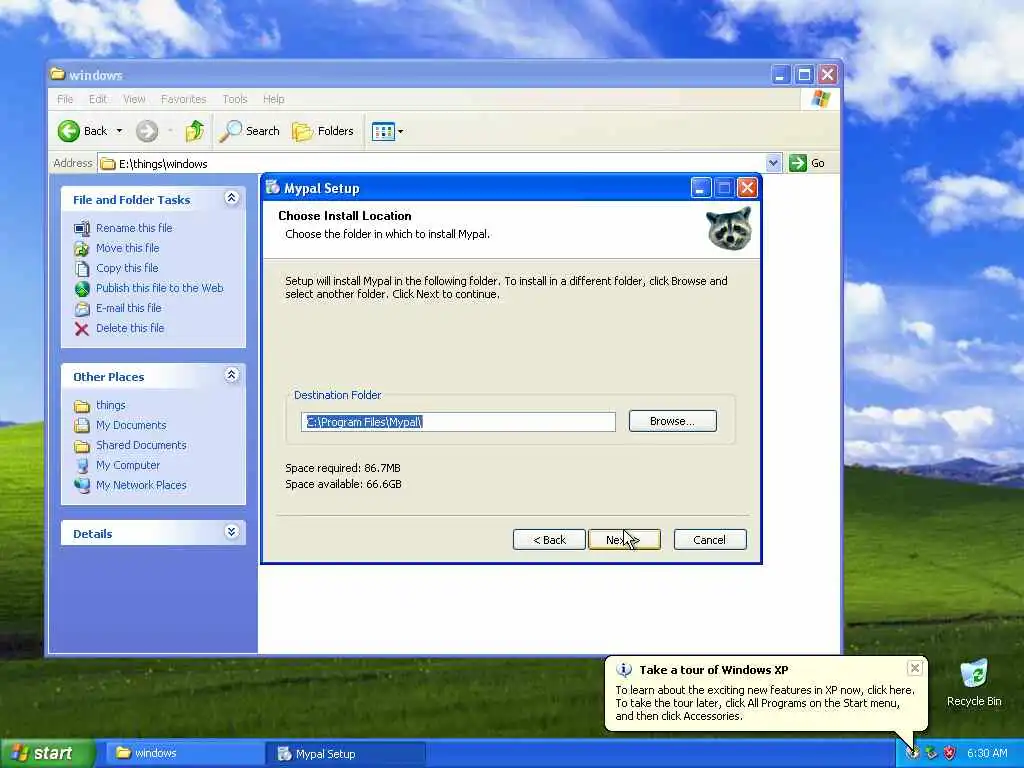Close the Windows XP tour balloon
Image resolution: width=1024 pixels, height=768 pixels.
tap(915, 667)
